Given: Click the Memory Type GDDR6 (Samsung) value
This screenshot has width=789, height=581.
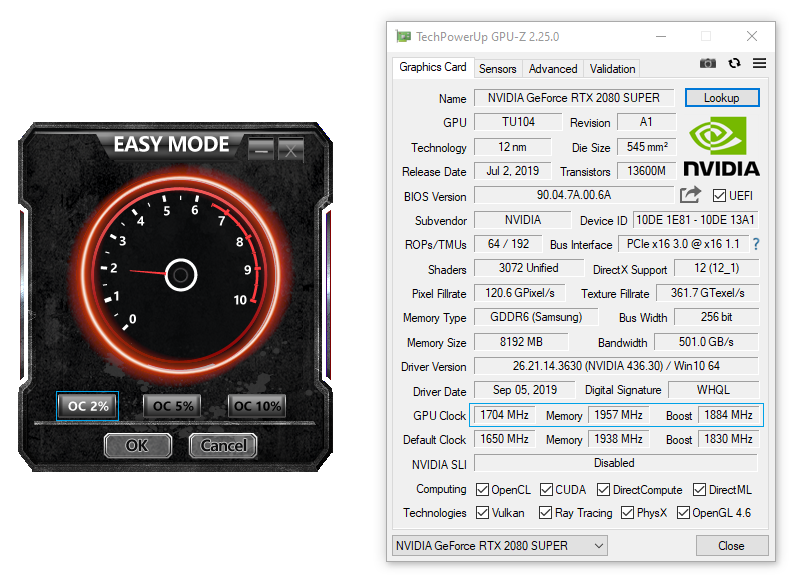Looking at the screenshot, I should [536, 317].
